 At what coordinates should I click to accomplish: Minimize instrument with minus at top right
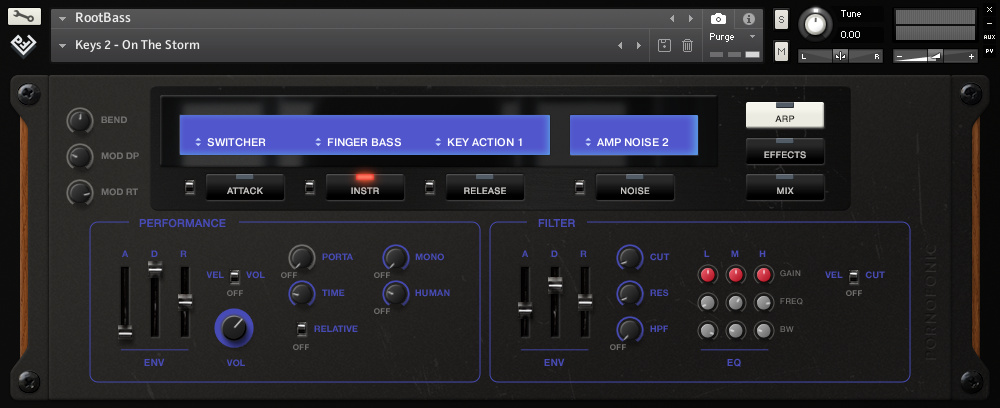click(x=989, y=24)
